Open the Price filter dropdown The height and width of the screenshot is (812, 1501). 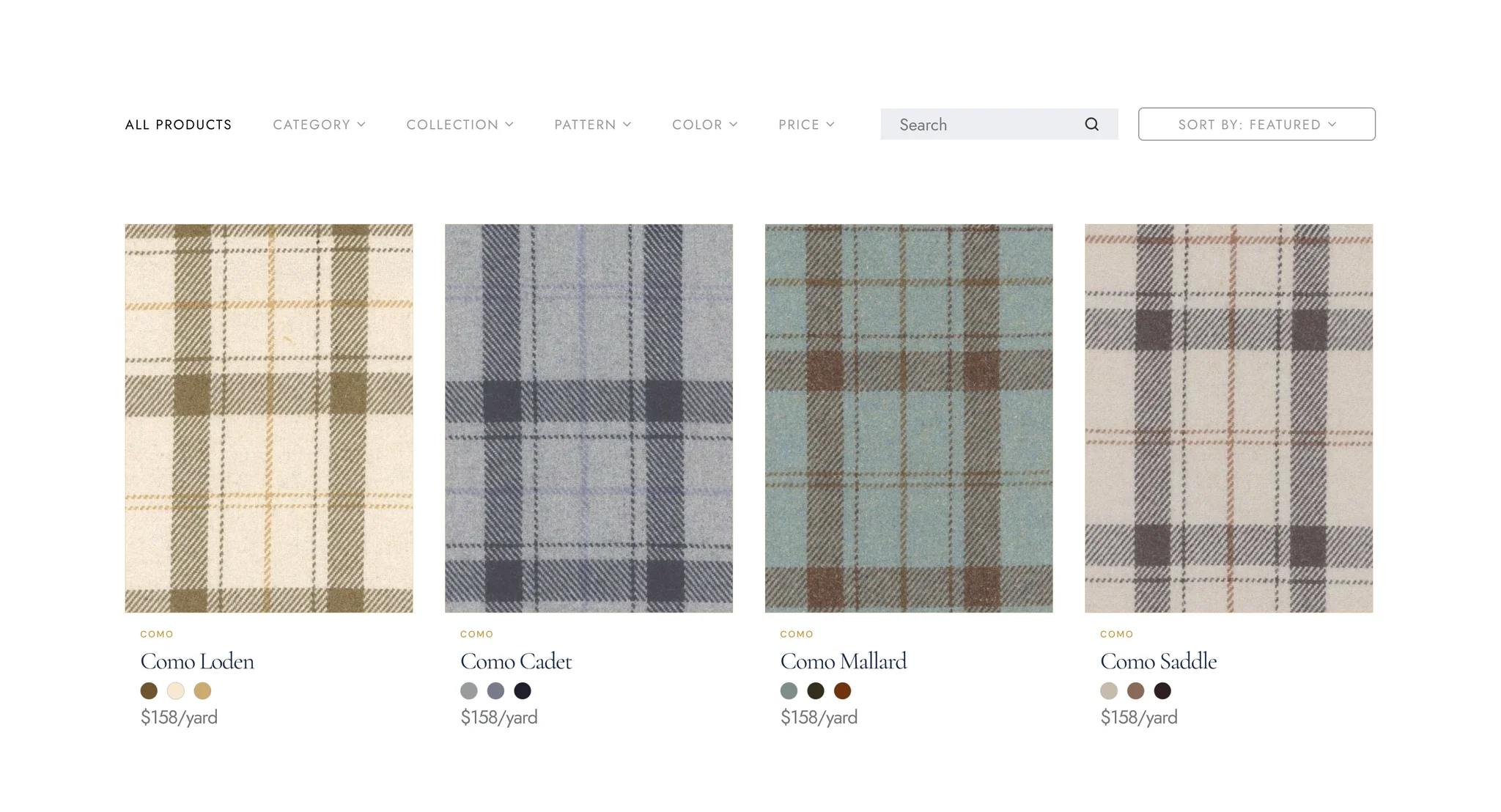(806, 125)
